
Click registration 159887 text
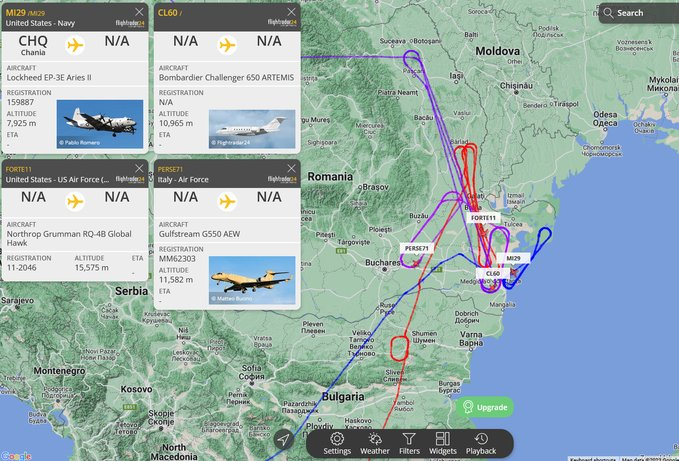[x=20, y=102]
